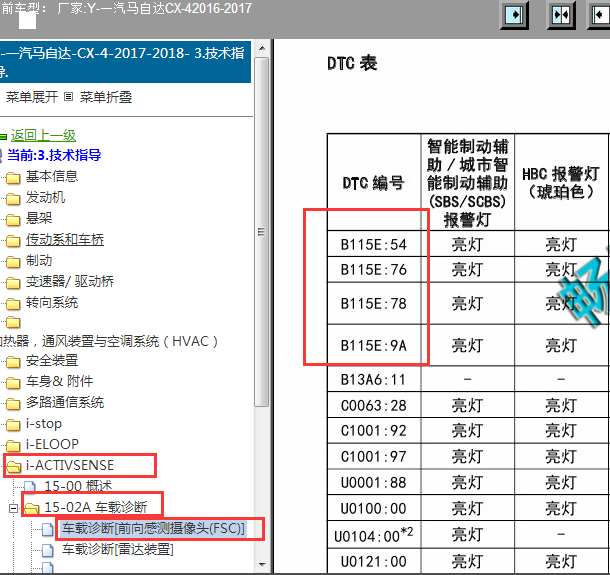Click the 菜单折叠 list icon
The image size is (610, 575).
(68, 96)
